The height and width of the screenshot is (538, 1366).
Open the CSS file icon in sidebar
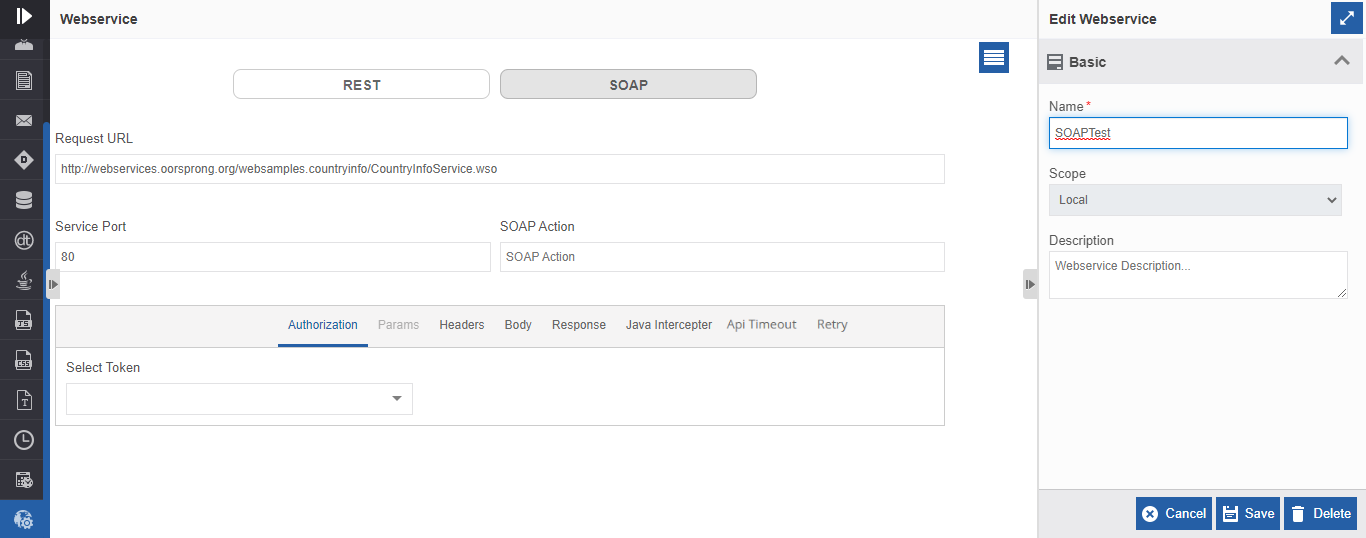24,360
